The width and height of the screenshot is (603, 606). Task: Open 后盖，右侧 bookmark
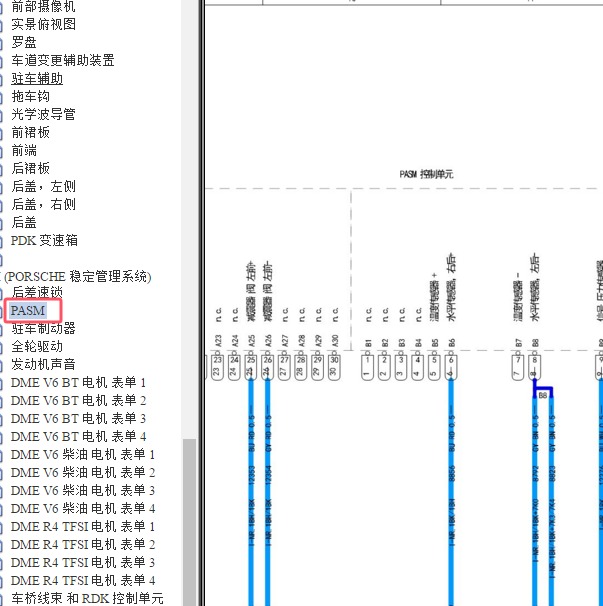click(43, 204)
